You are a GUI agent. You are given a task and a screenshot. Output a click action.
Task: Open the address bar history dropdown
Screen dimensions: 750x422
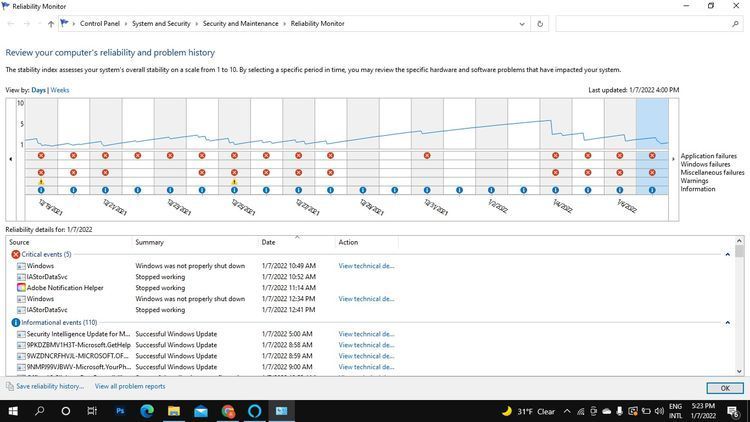click(522, 24)
